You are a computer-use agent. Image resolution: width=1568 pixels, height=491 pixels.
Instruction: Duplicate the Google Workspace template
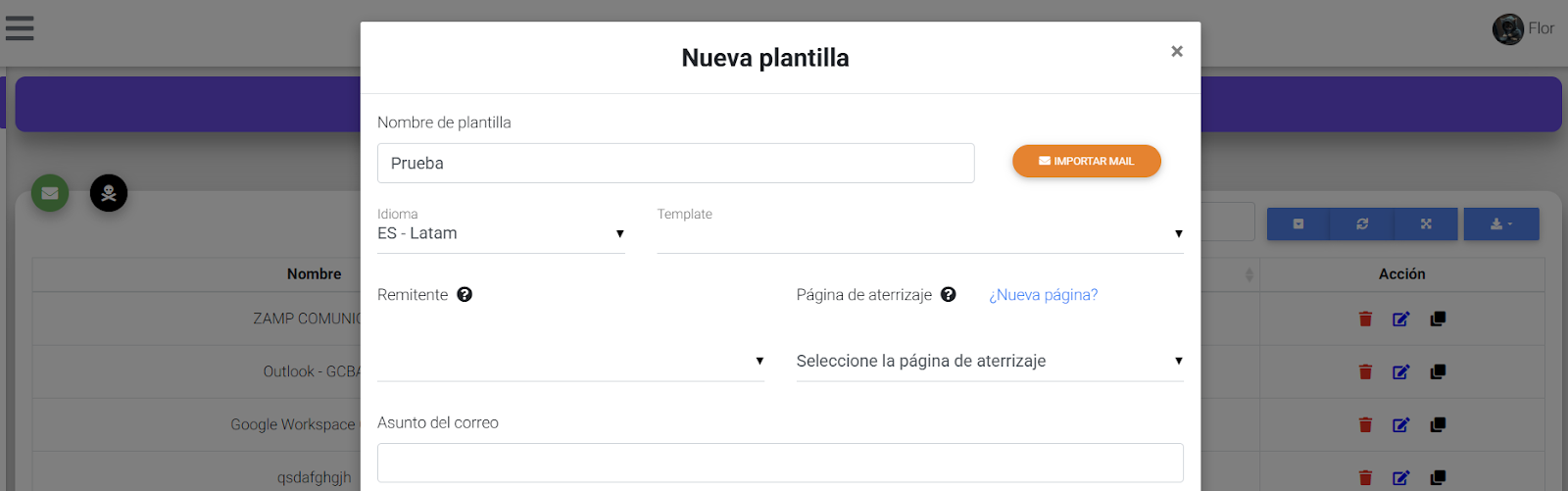(x=1438, y=424)
